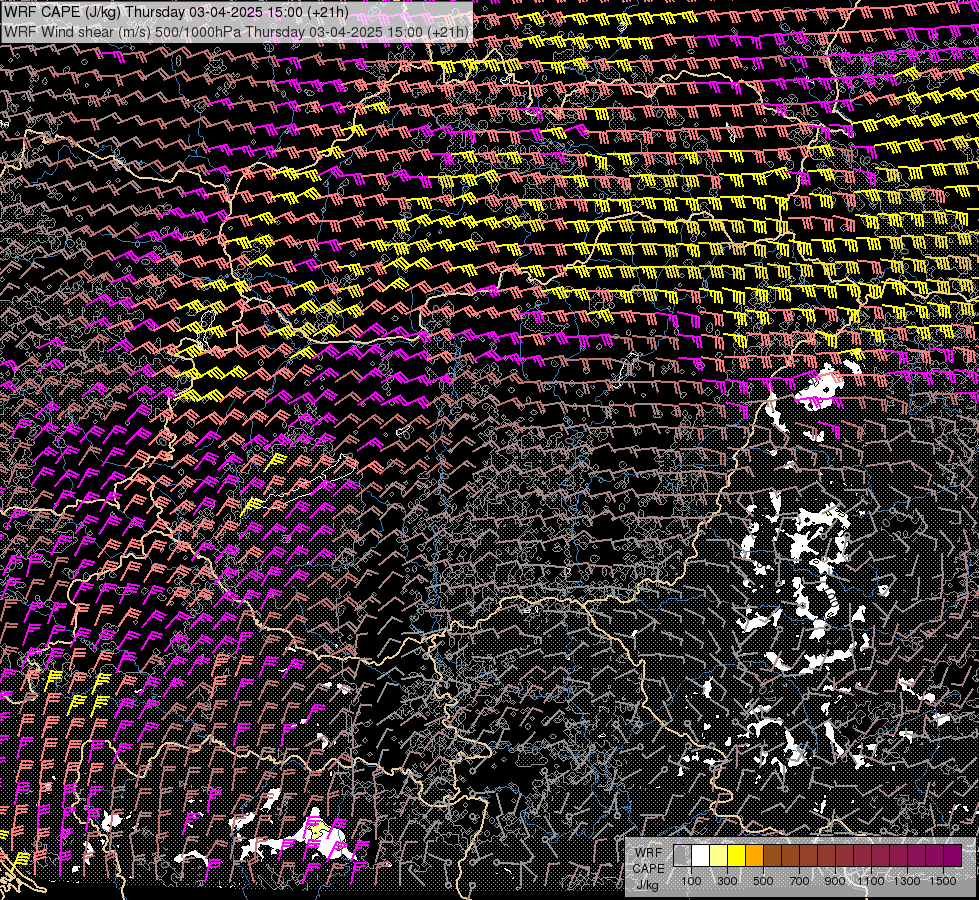Click the pale yellow CAPE legend swatch
Viewport: 979px width, 900px height.
719,856
